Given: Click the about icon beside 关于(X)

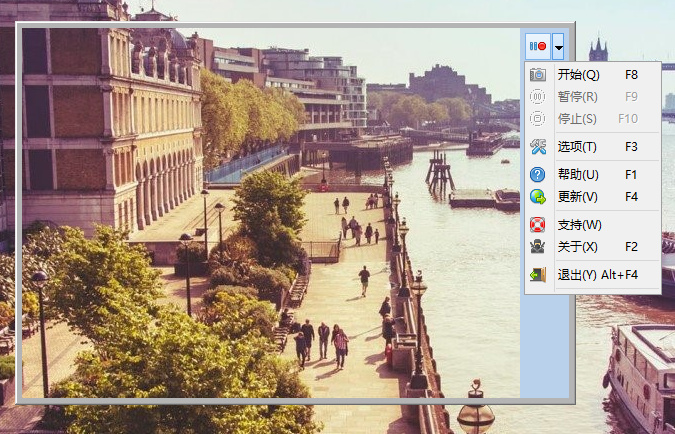Looking at the screenshot, I should coord(538,247).
